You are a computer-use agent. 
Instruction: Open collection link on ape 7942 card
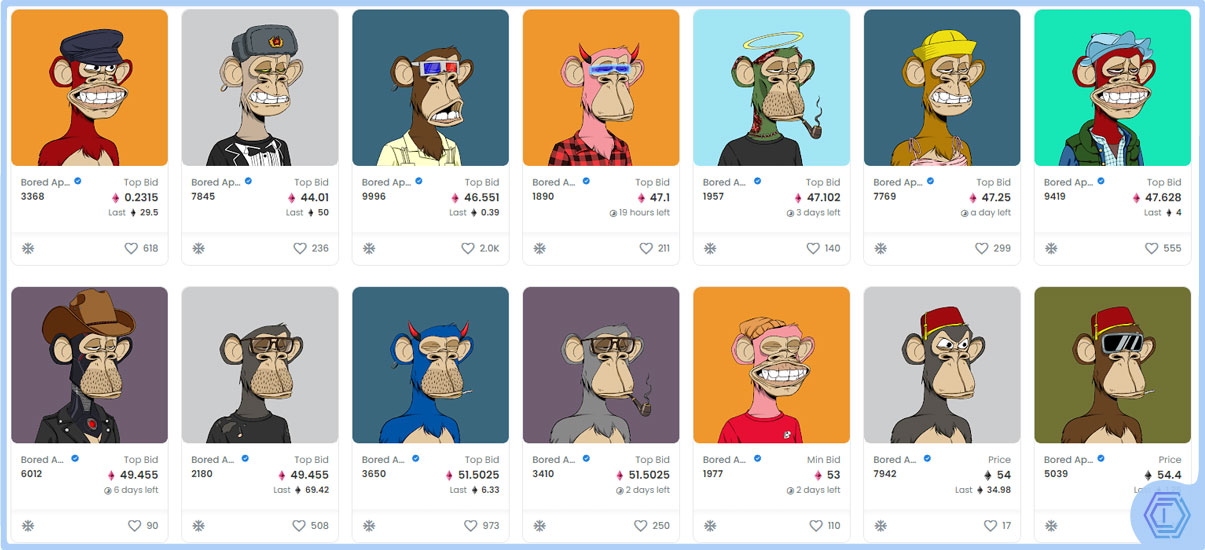(x=897, y=460)
